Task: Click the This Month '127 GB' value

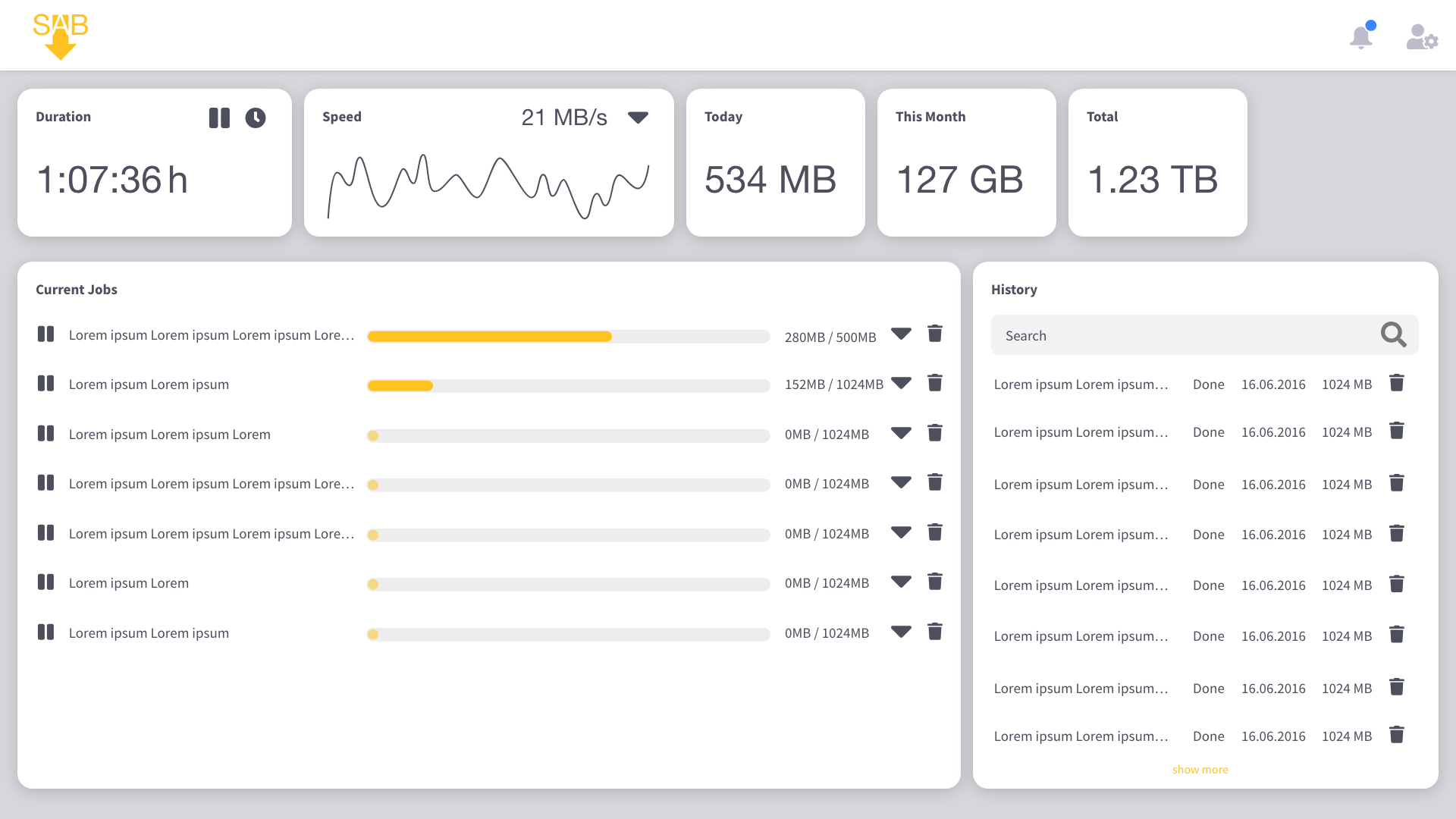Action: coord(959,180)
